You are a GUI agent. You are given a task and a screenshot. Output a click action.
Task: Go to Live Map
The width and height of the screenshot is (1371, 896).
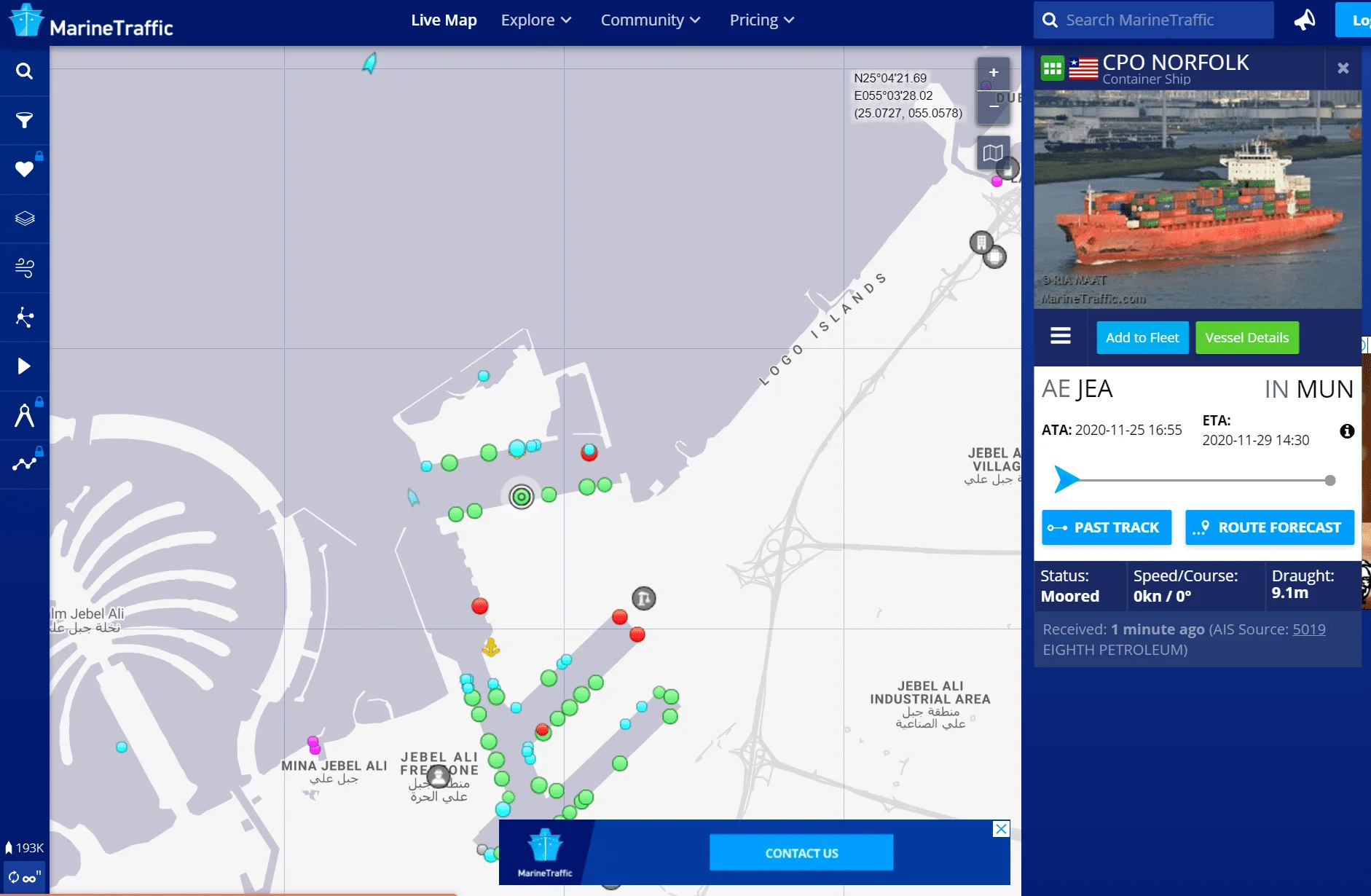[x=444, y=20]
